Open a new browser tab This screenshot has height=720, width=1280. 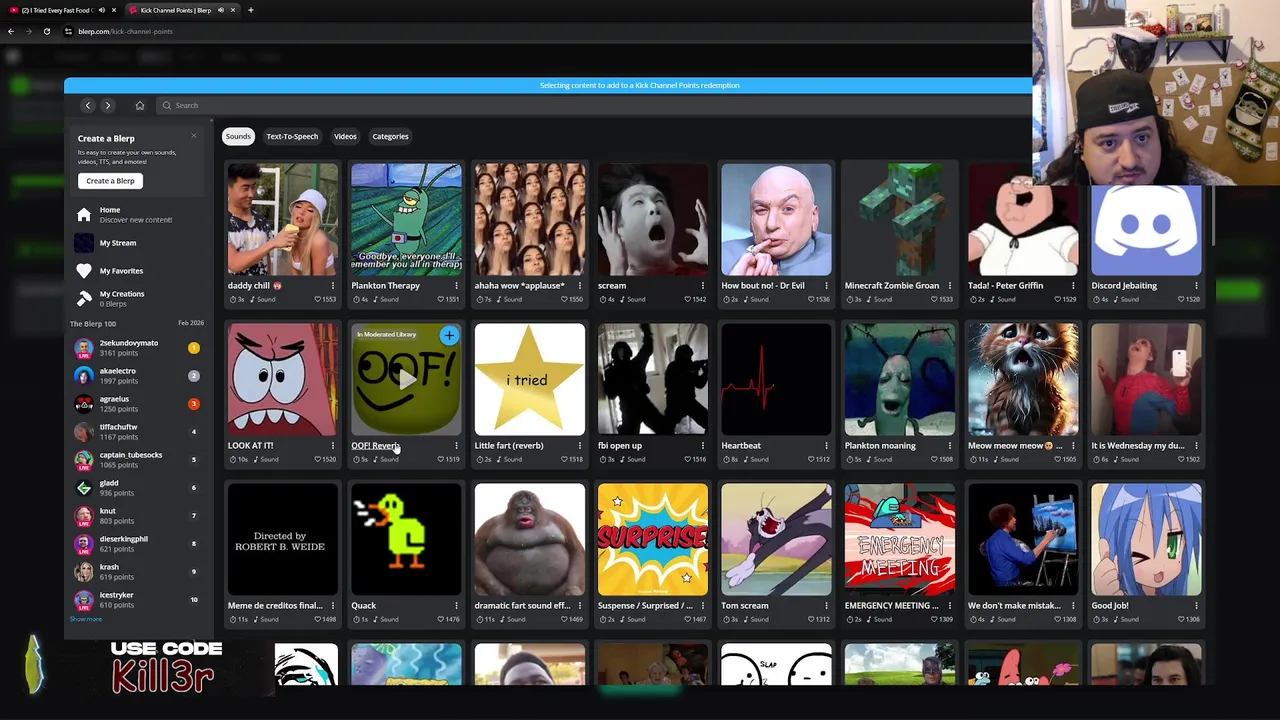click(x=251, y=10)
